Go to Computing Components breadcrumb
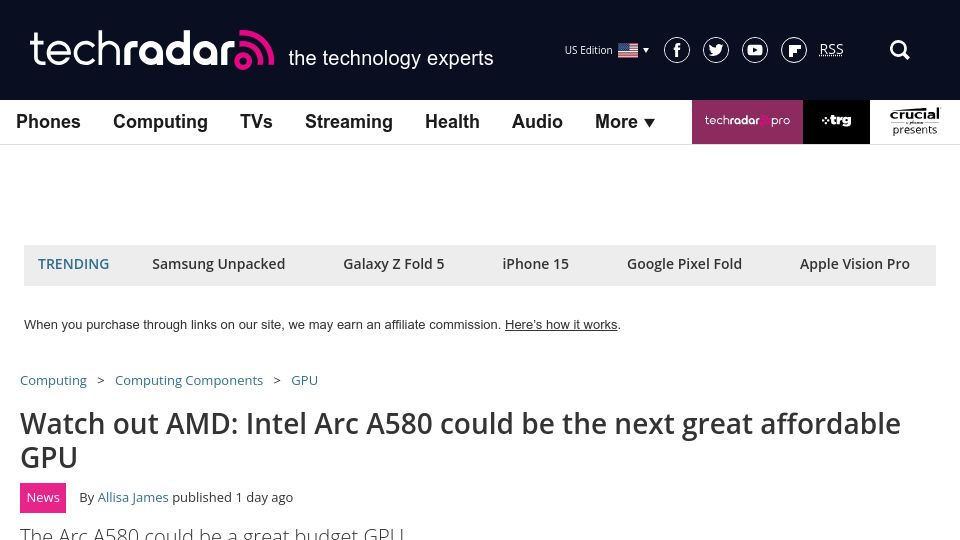Image resolution: width=960 pixels, height=540 pixels. tap(189, 381)
